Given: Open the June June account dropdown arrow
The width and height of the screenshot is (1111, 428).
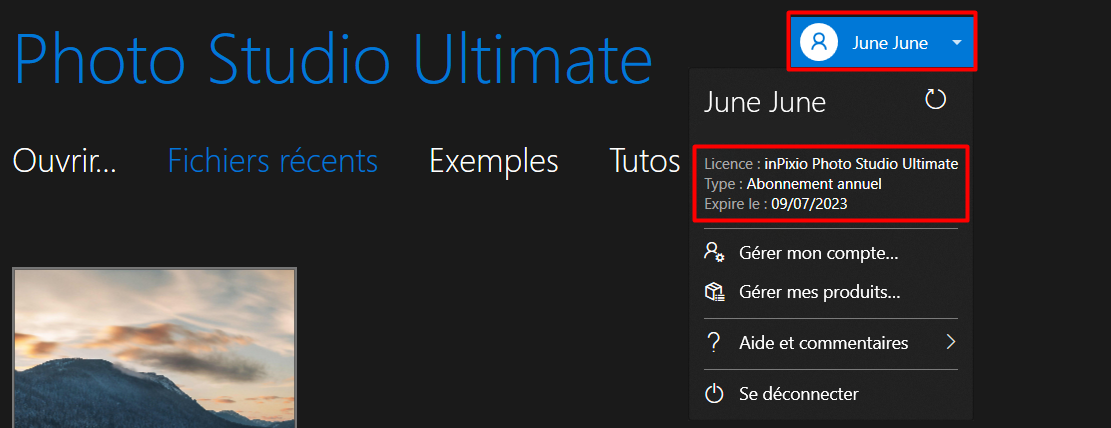Looking at the screenshot, I should [957, 43].
